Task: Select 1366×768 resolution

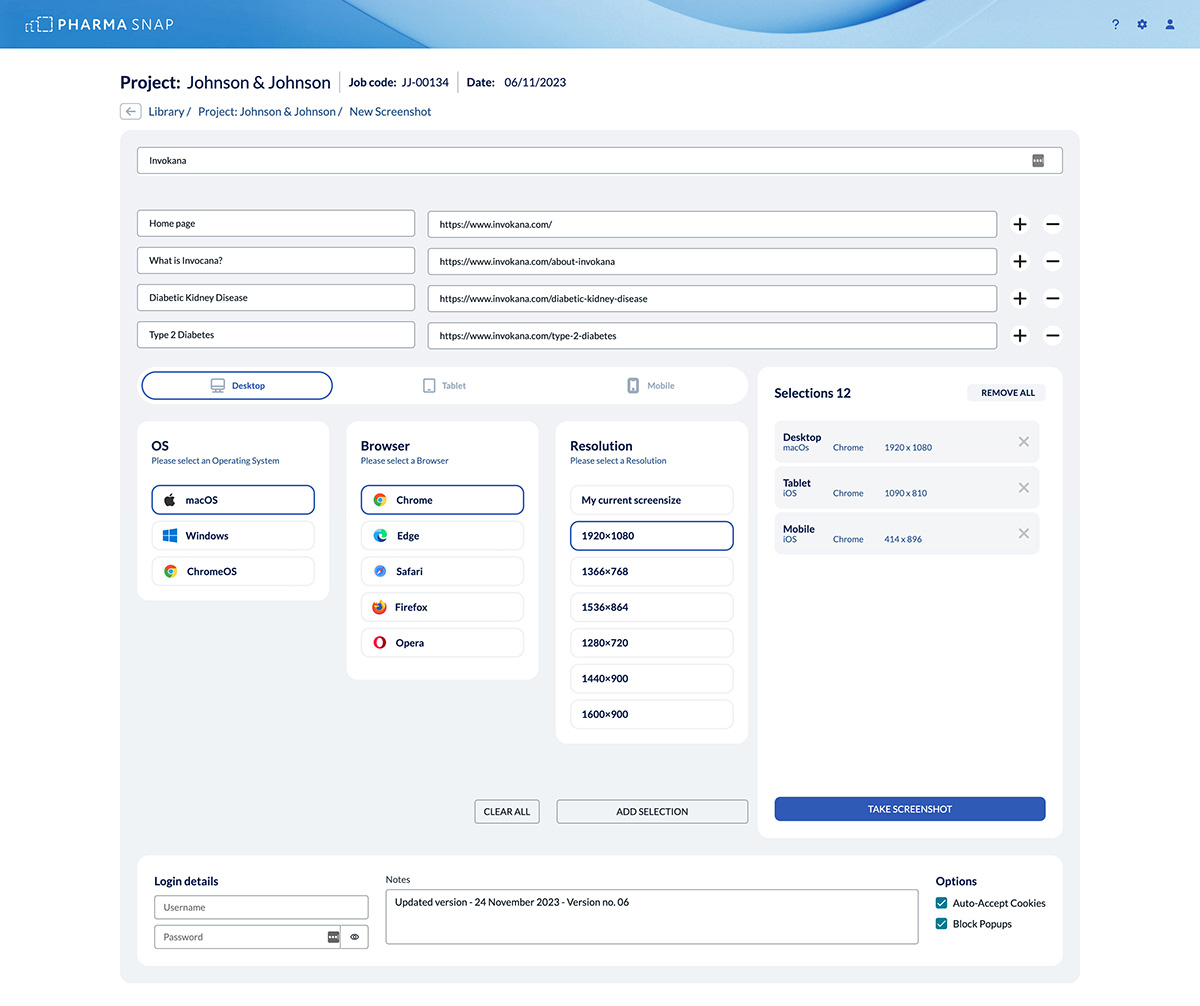Action: (652, 572)
